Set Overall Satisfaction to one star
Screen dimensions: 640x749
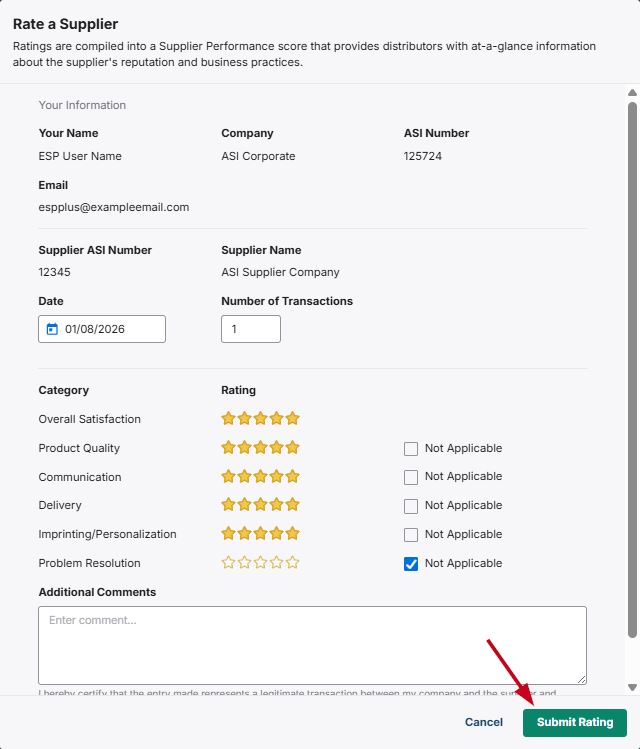(x=228, y=419)
